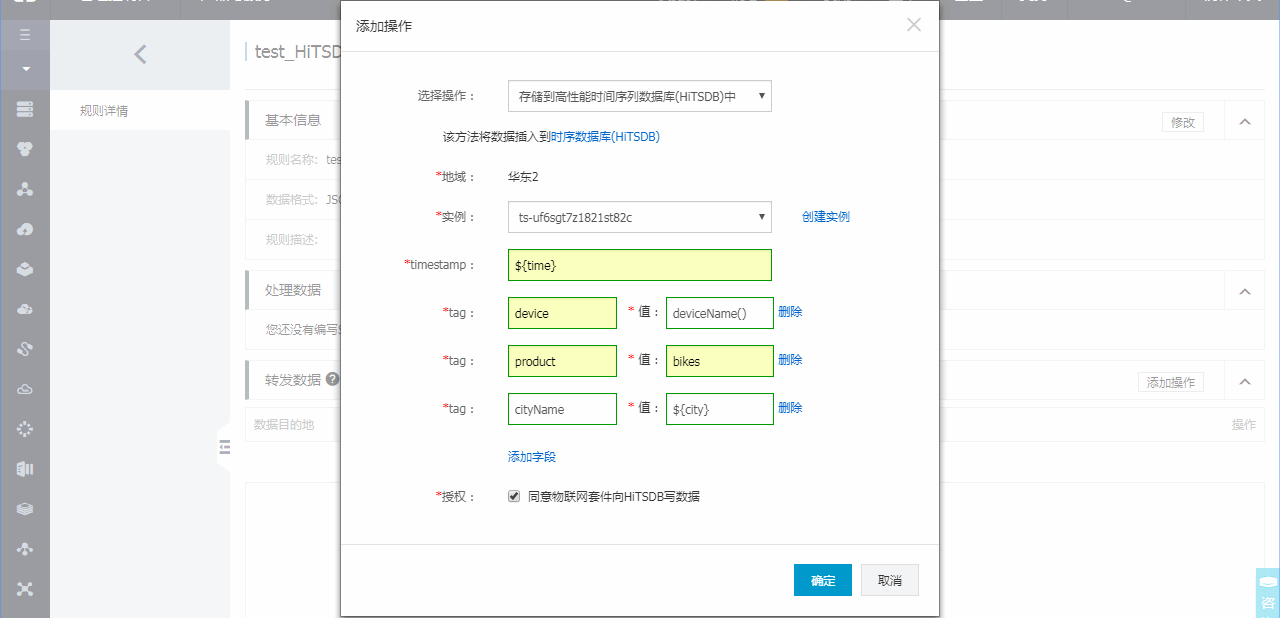Open the cloud upload sidebar icon

[x=25, y=229]
